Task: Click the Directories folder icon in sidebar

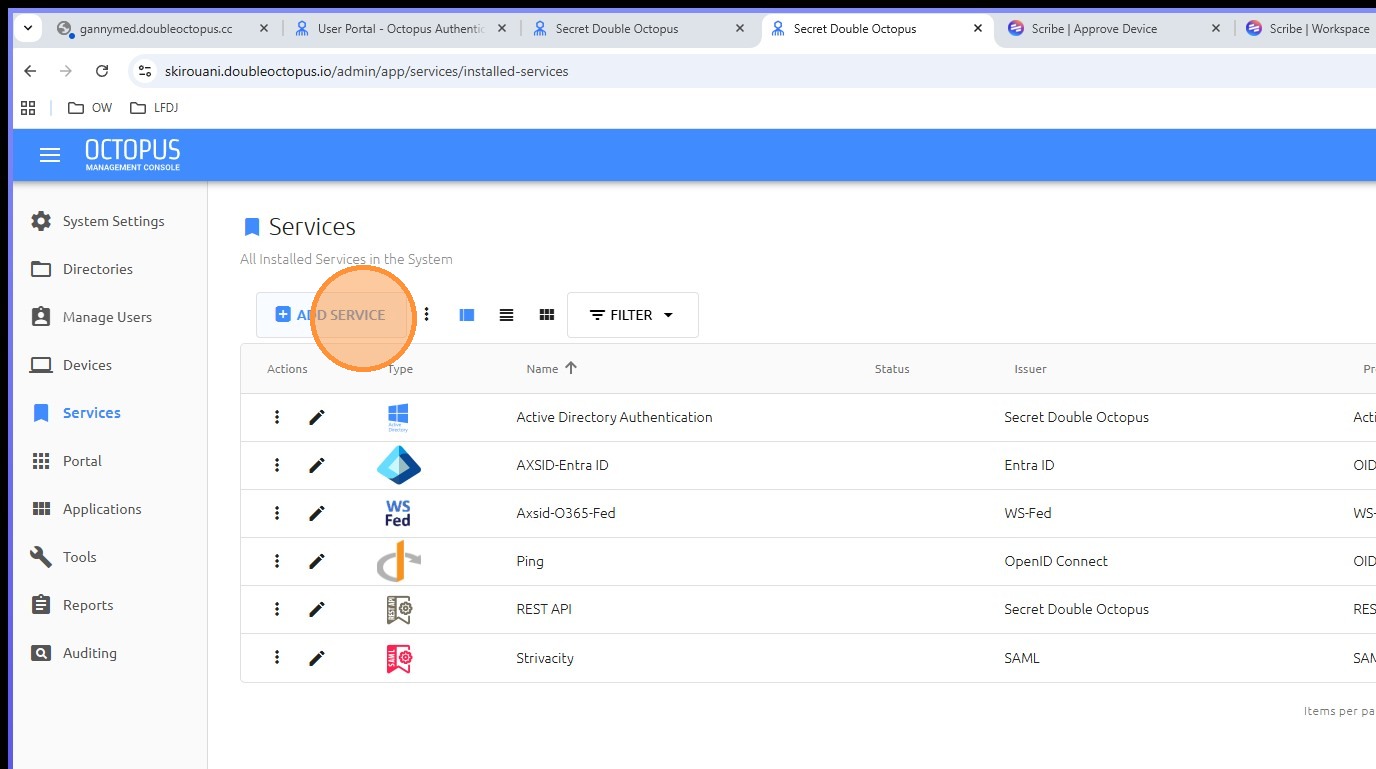Action: pyautogui.click(x=41, y=269)
